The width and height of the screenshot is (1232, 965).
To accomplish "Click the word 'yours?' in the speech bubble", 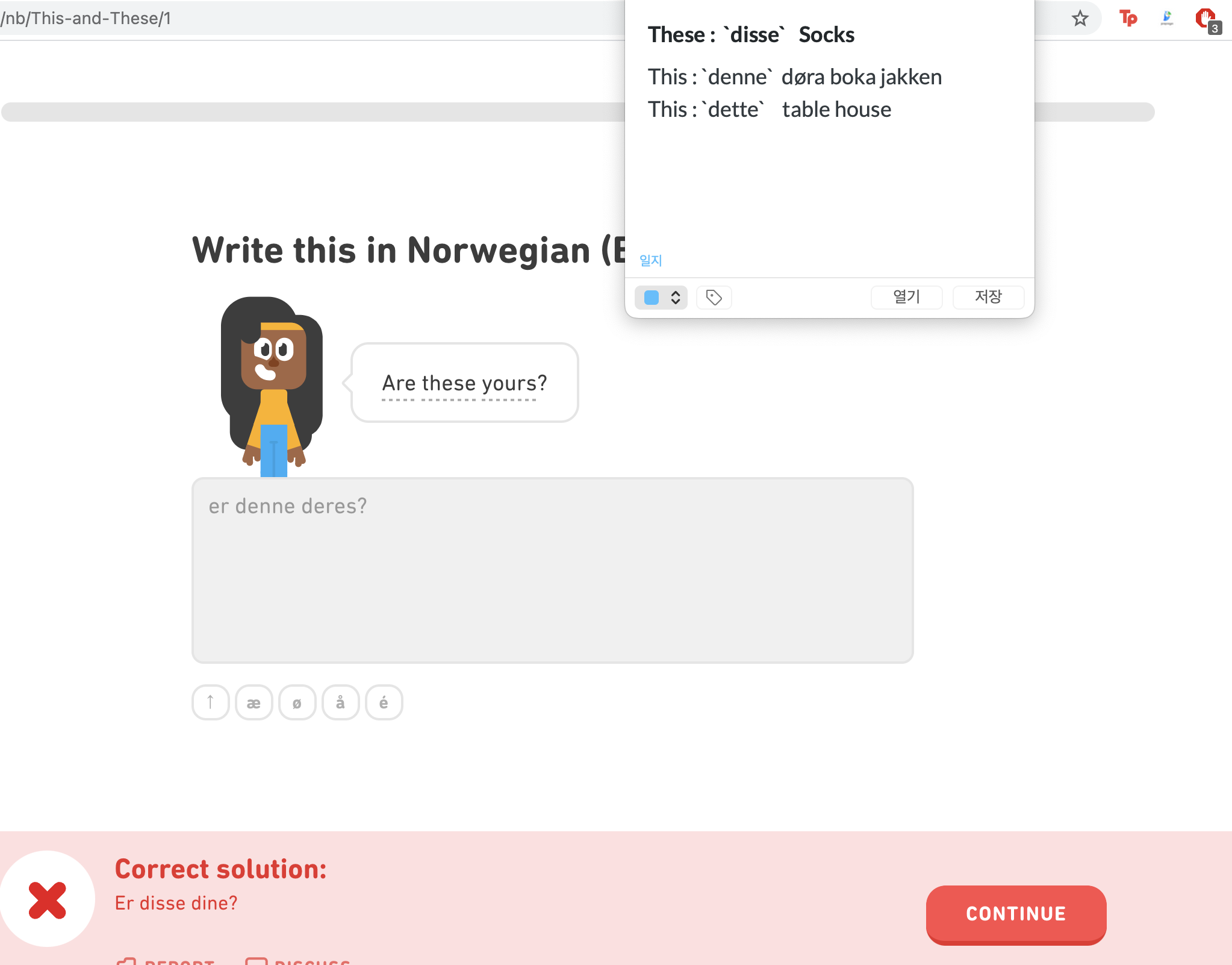I will click(514, 384).
